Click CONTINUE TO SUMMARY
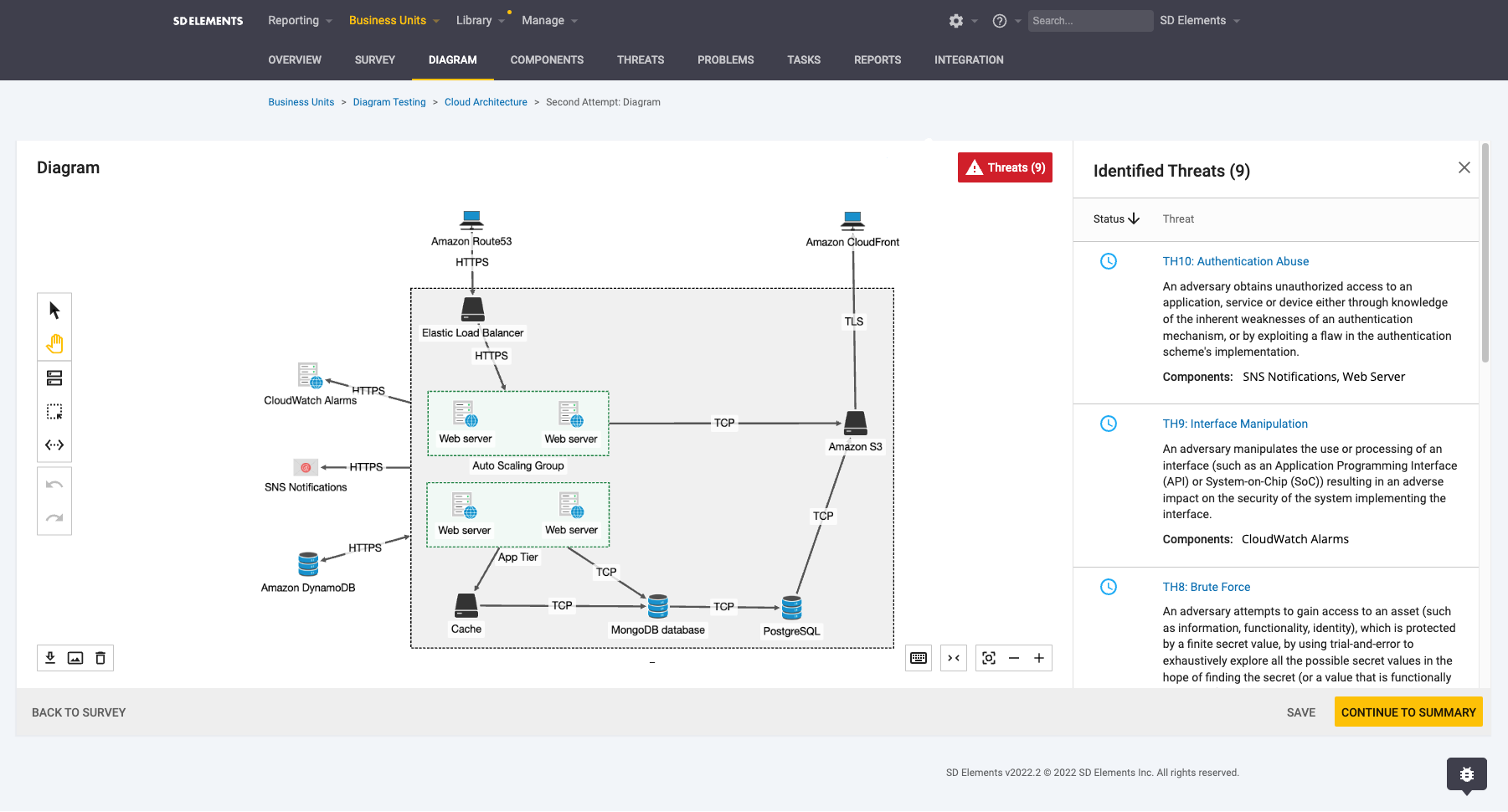The height and width of the screenshot is (812, 1508). coord(1408,712)
